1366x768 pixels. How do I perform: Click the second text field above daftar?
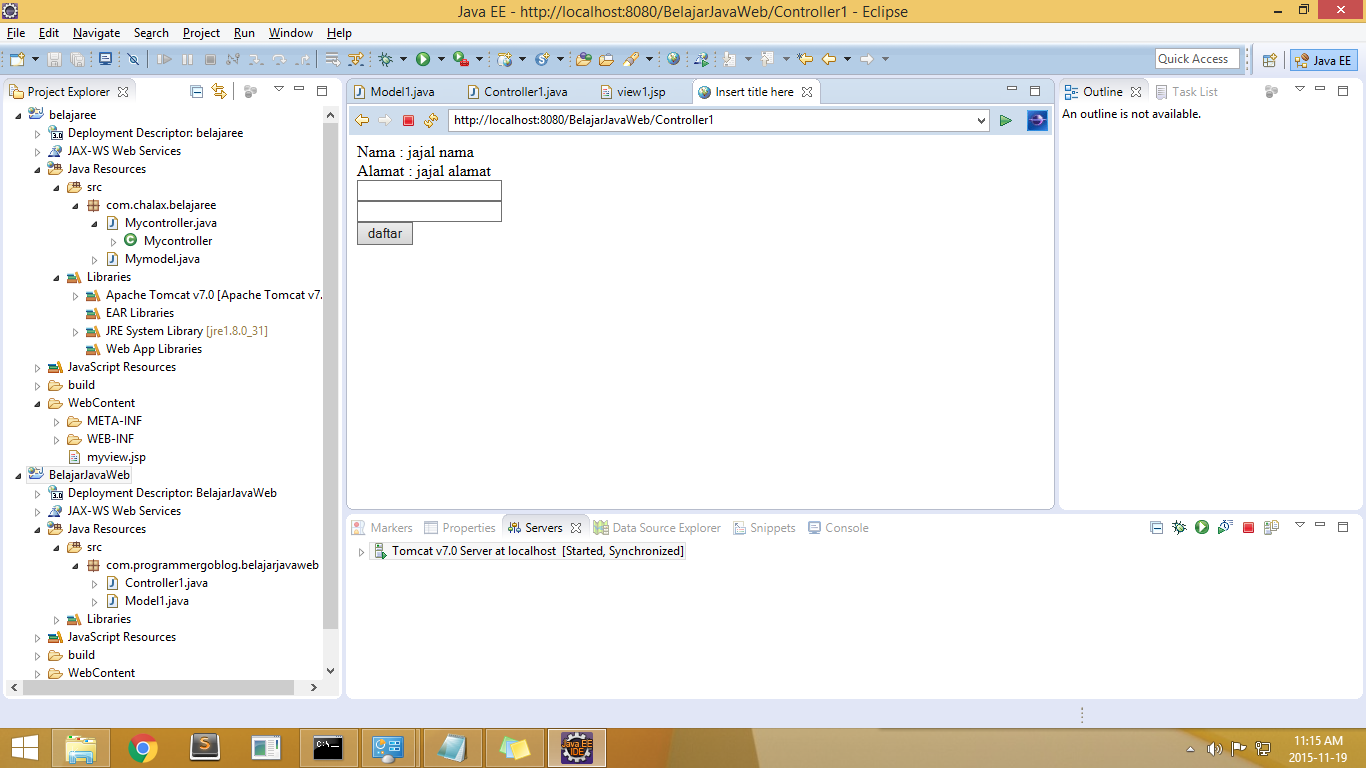coord(429,212)
